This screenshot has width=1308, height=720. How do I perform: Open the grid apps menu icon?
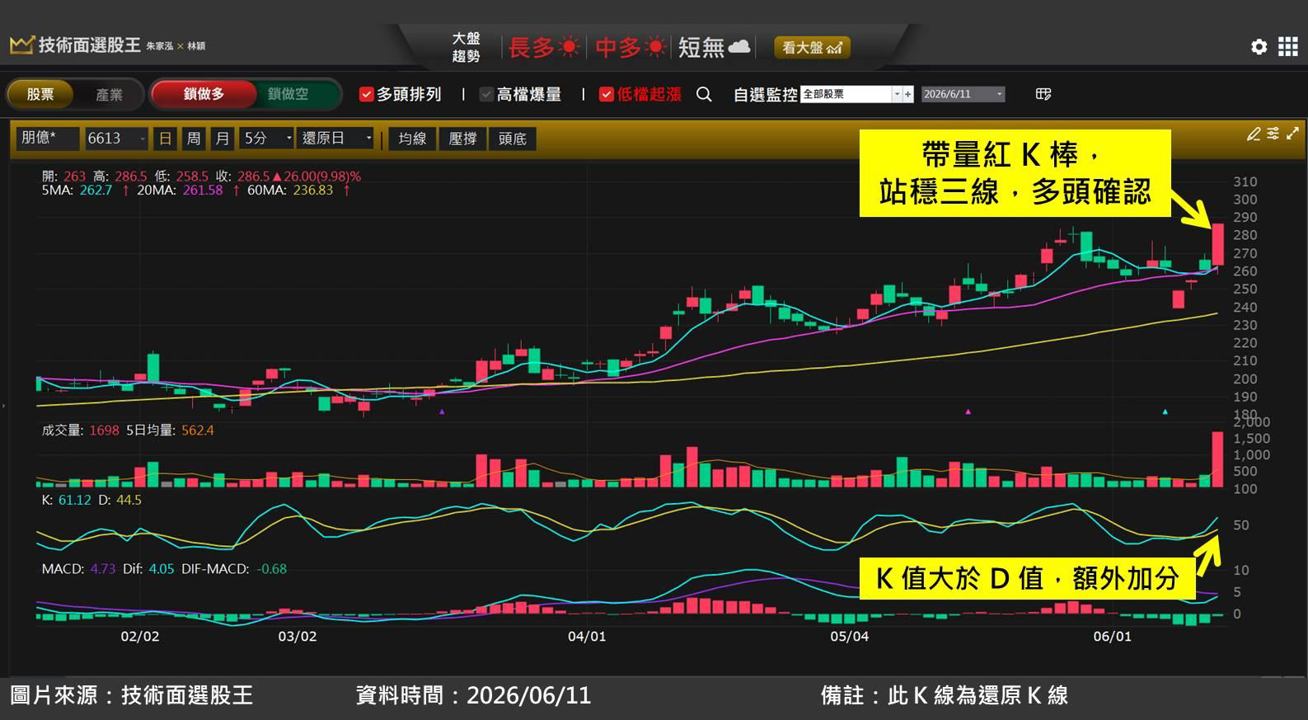tap(1288, 47)
